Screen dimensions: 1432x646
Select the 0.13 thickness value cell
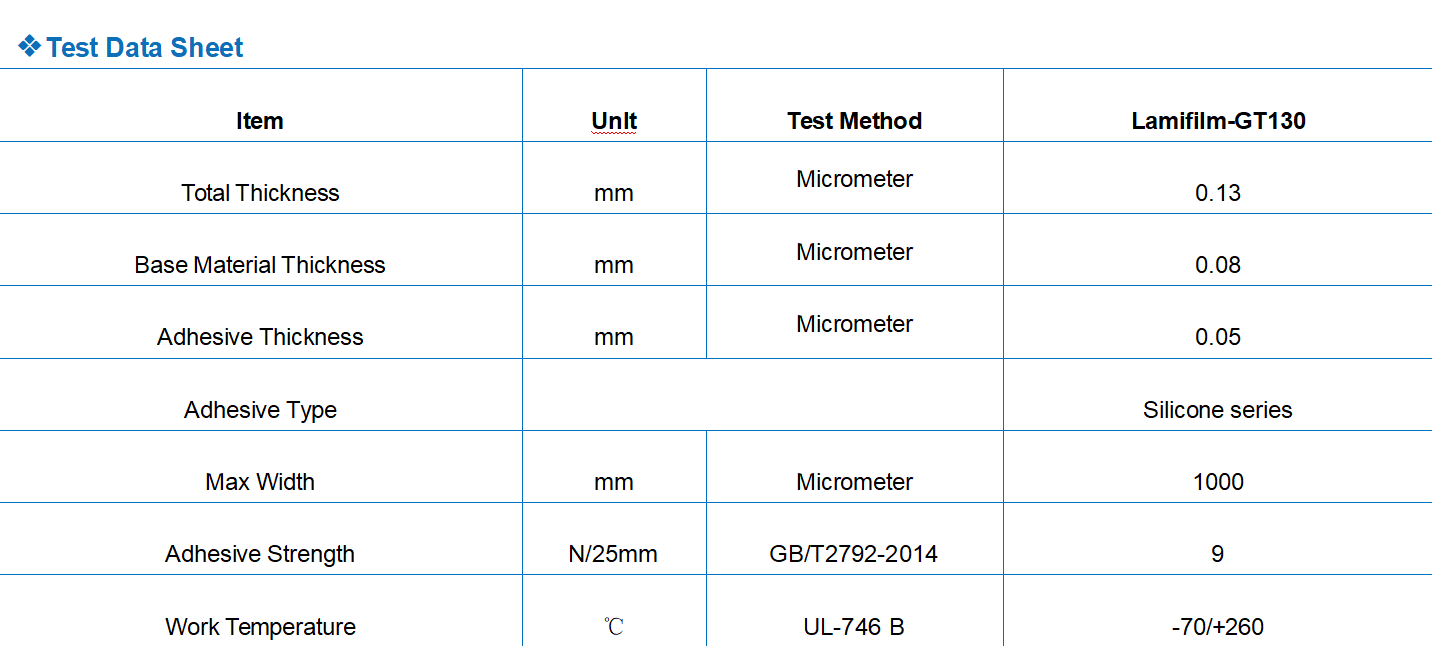click(1218, 193)
